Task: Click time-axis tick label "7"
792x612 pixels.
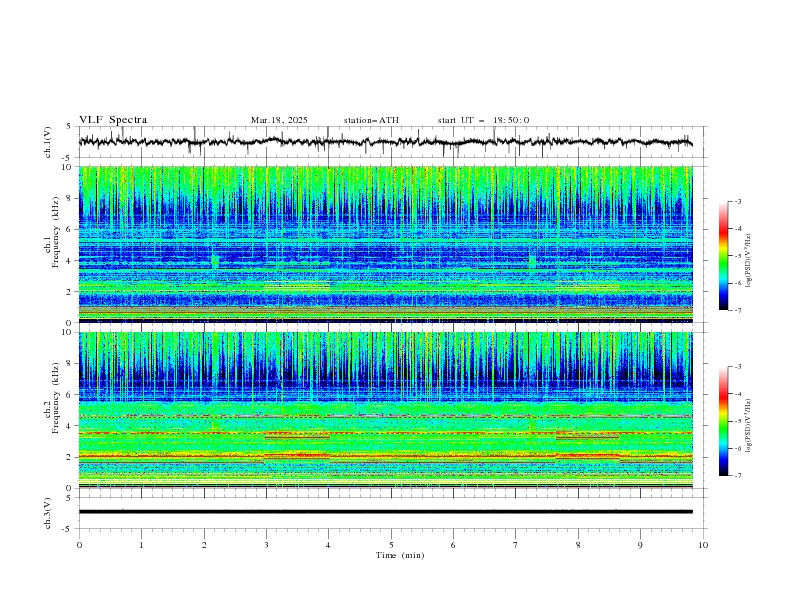Action: [516, 545]
